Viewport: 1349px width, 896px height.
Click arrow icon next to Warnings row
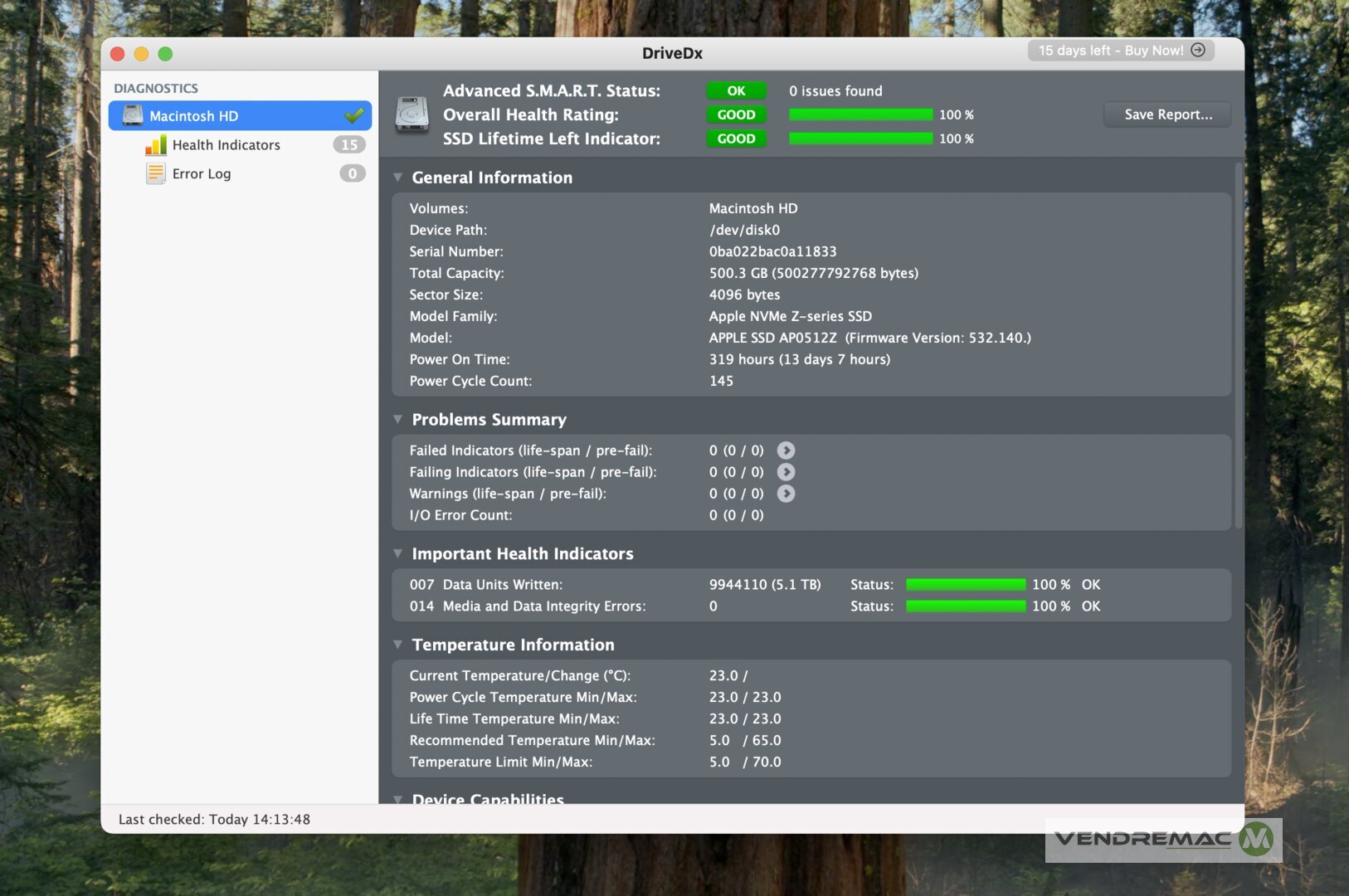tap(786, 494)
